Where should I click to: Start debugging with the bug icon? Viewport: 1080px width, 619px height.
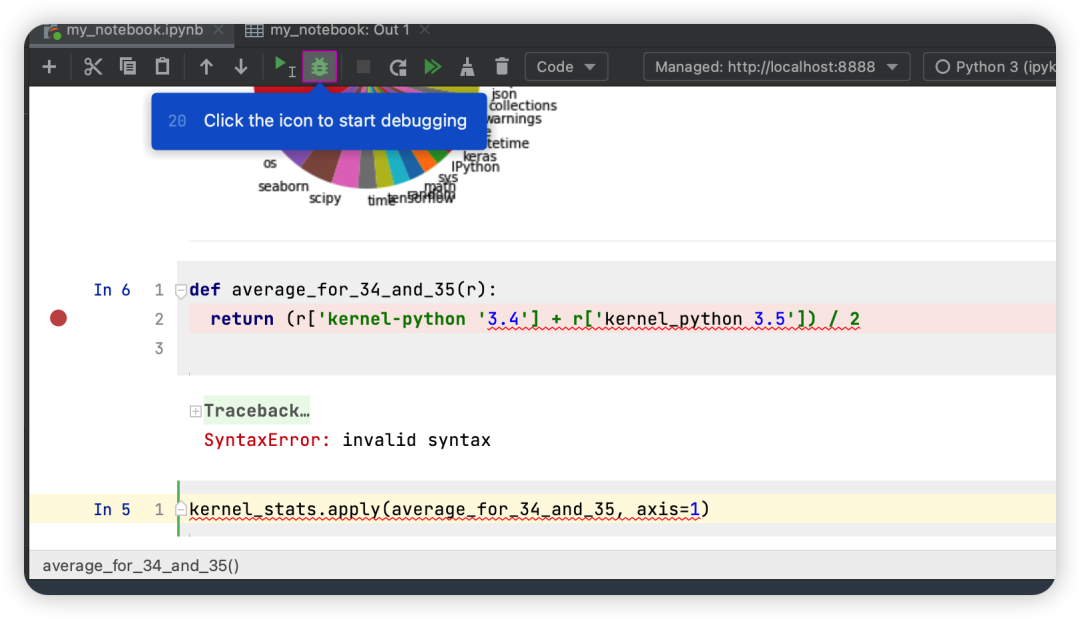pos(319,66)
